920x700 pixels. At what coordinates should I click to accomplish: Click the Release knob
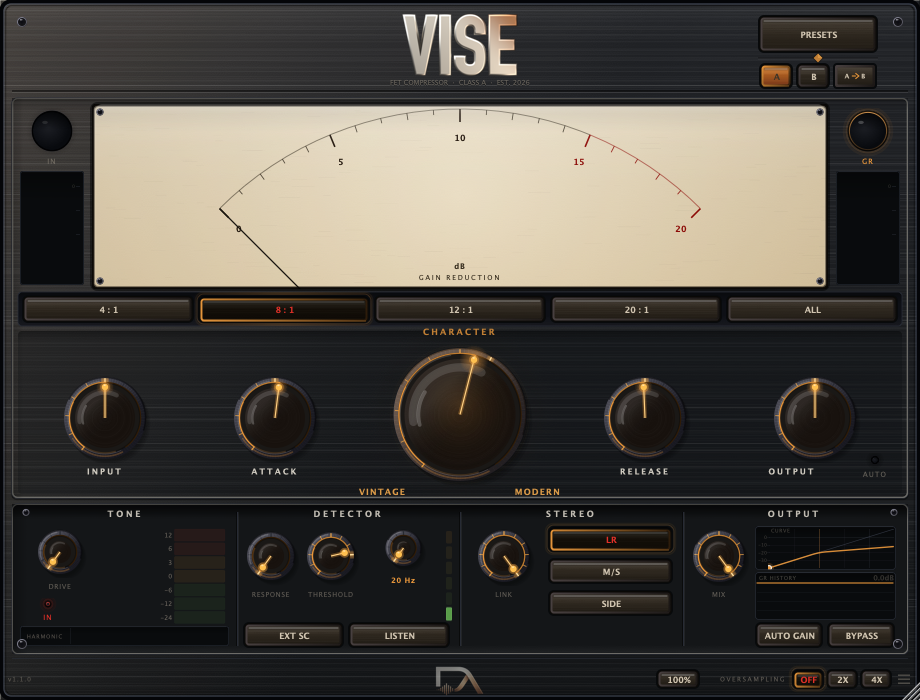(644, 417)
